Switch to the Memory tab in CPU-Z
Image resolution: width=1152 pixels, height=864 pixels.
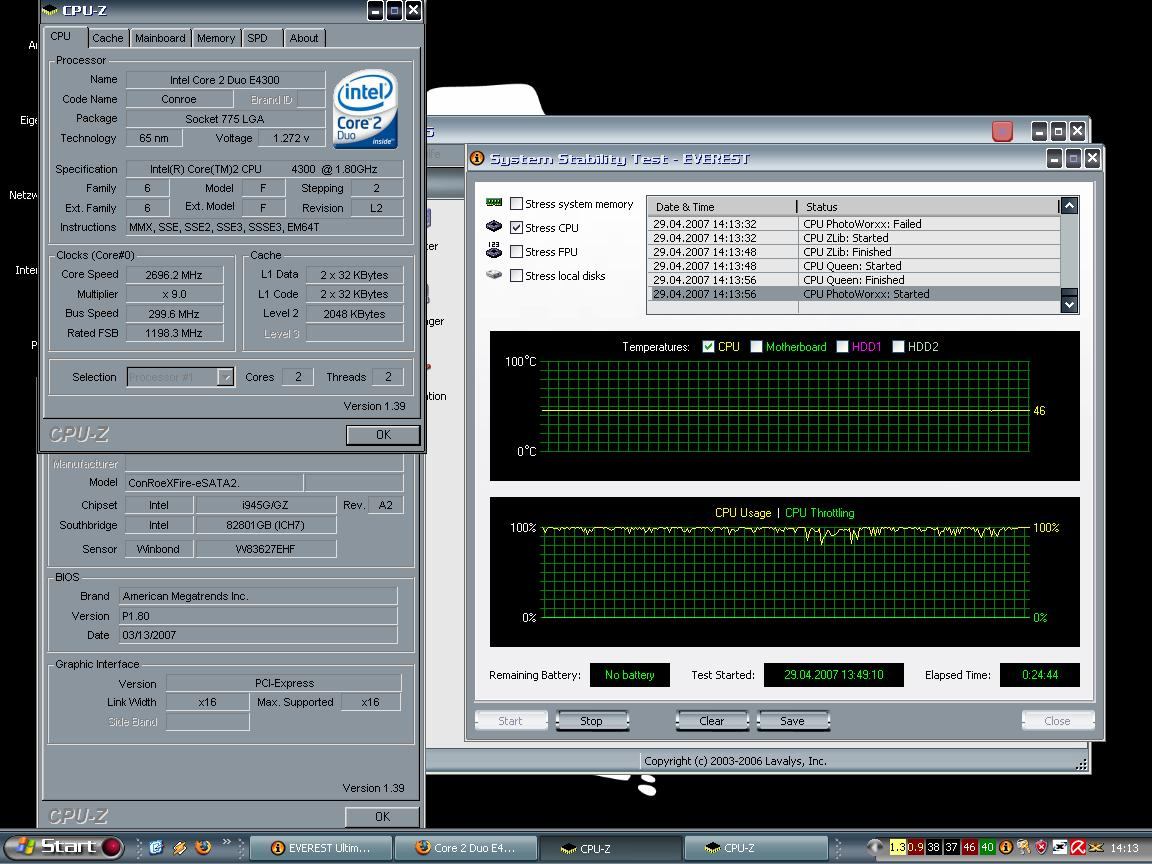point(216,38)
